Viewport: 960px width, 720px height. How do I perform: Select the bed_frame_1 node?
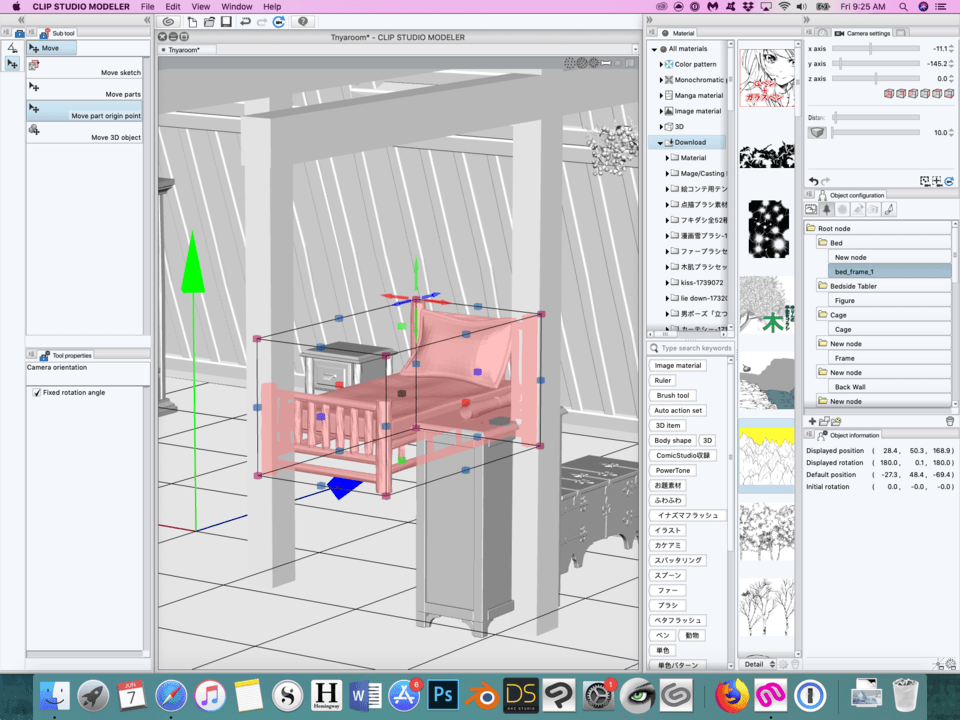tap(889, 272)
